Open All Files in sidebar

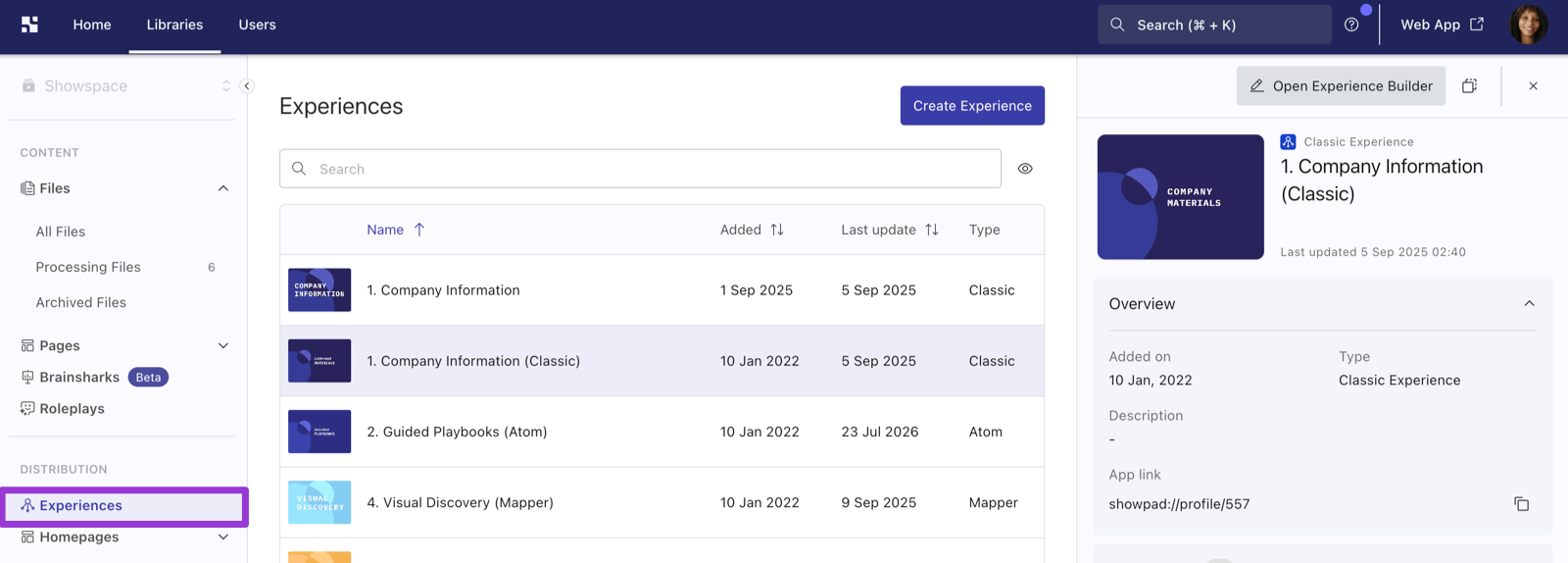(x=61, y=231)
